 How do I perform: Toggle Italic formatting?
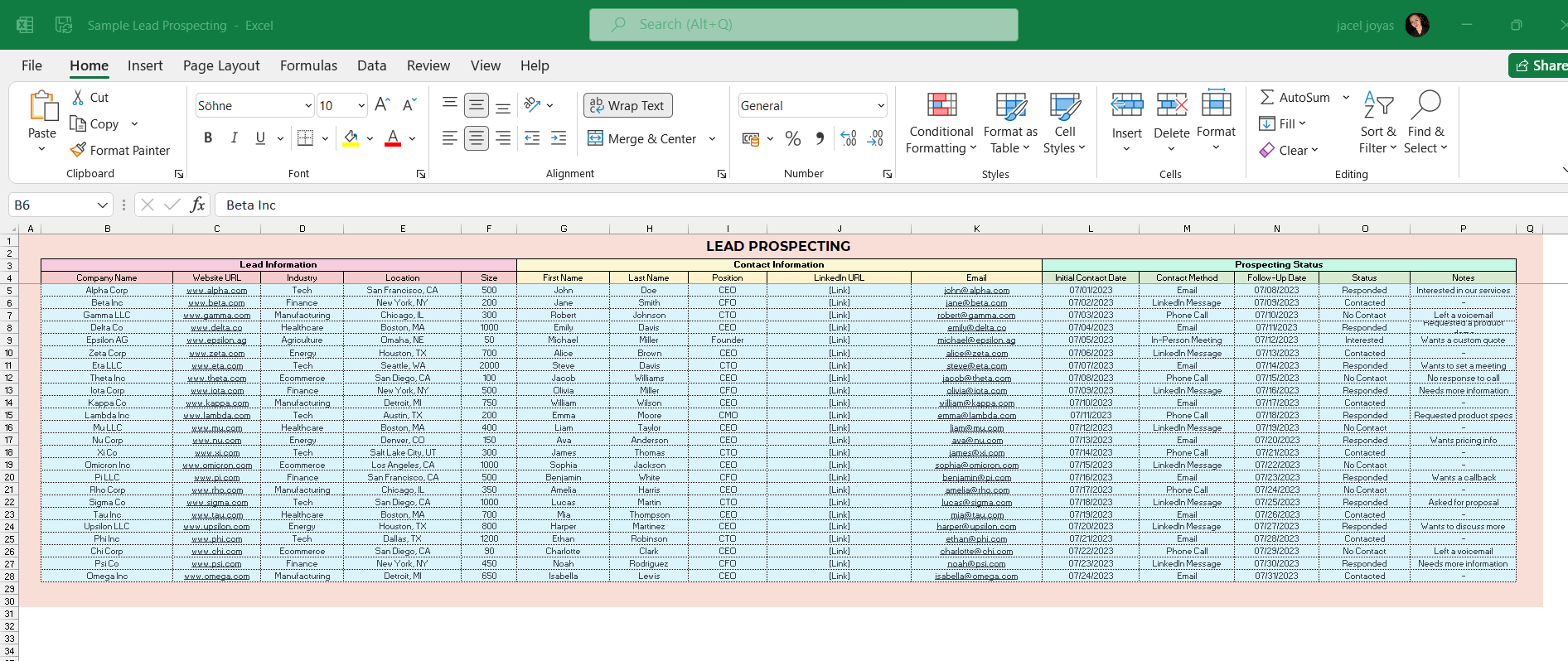tap(235, 138)
